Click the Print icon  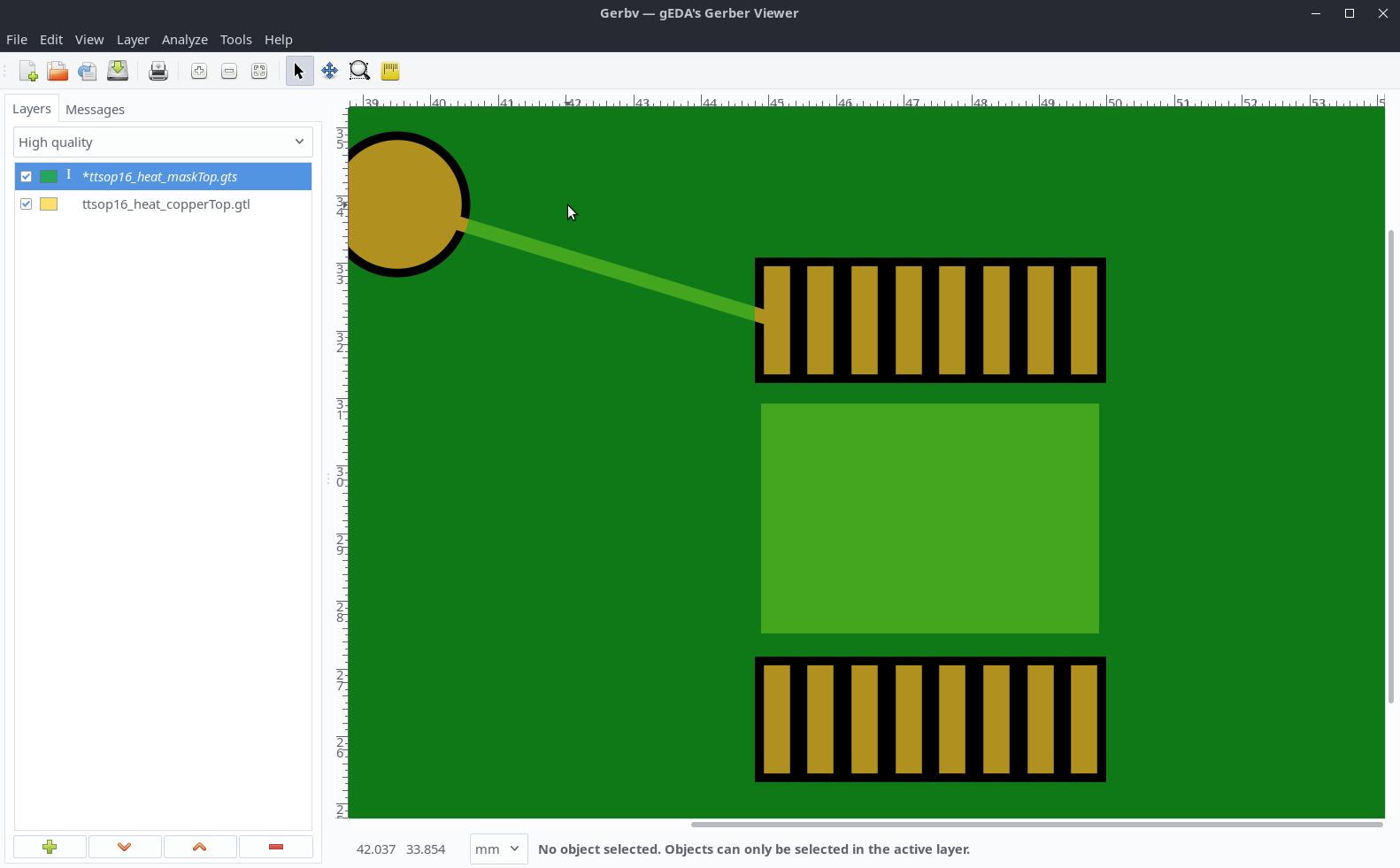click(x=158, y=72)
